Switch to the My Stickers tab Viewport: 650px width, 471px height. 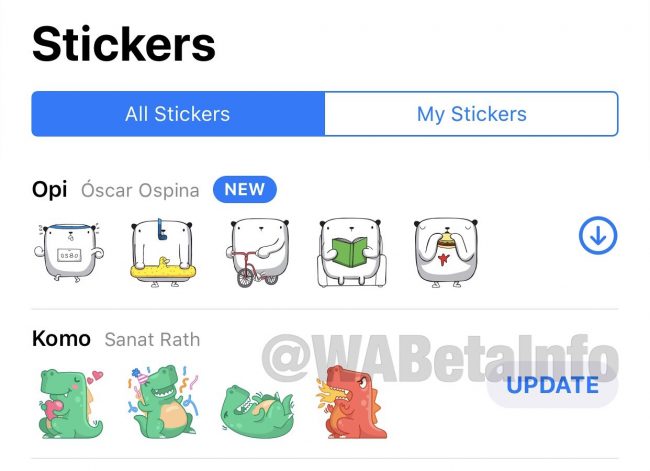click(x=471, y=114)
